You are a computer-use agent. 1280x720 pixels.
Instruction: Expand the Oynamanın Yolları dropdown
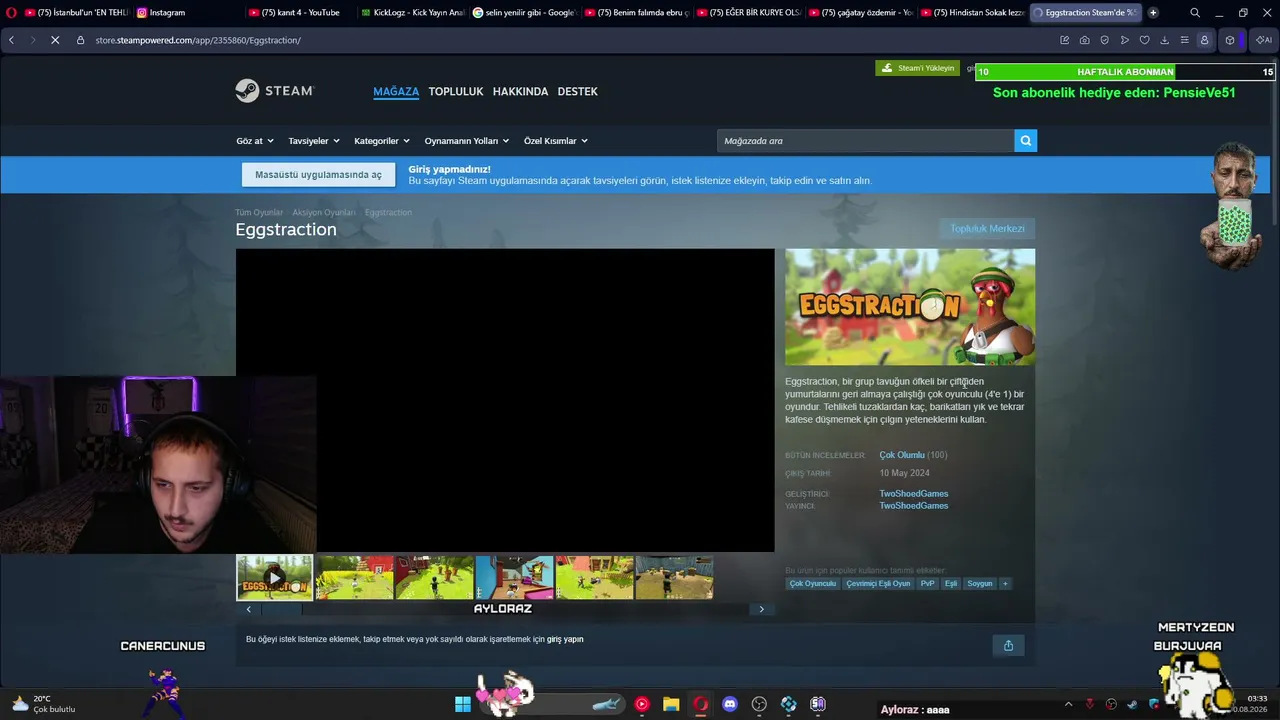(x=467, y=141)
